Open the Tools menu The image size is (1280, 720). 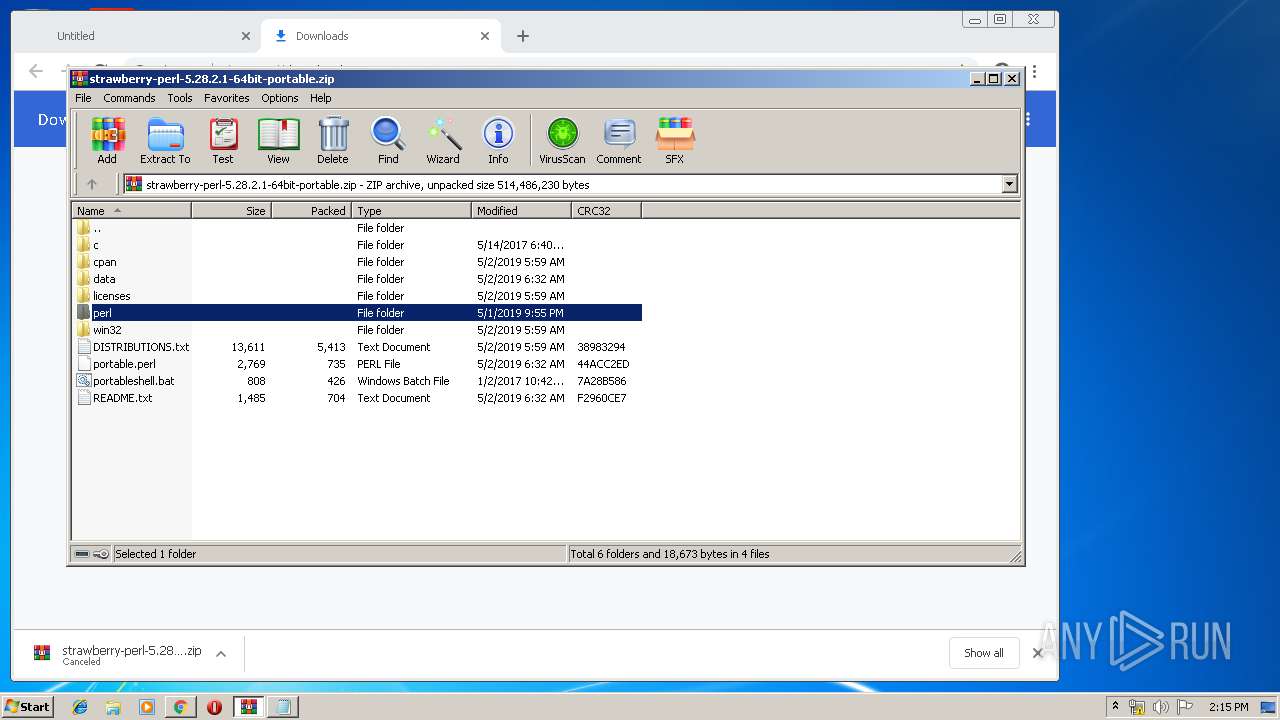pos(180,98)
